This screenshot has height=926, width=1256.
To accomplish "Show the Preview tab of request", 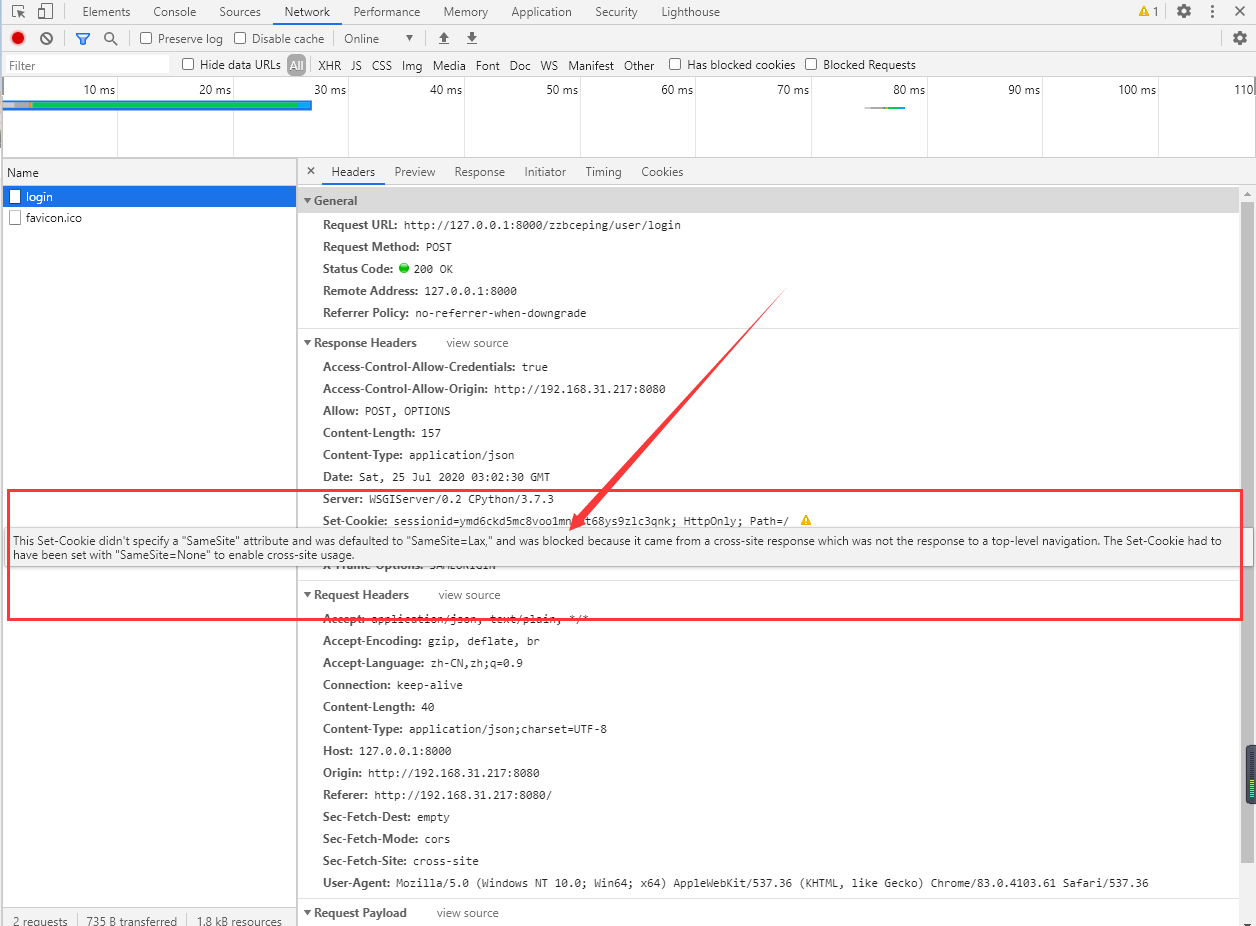I will tap(415, 172).
